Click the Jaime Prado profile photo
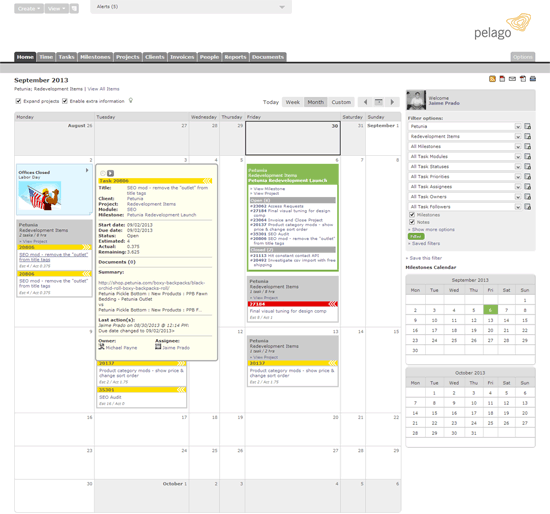Image resolution: width=550 pixels, height=514 pixels. coord(416,100)
